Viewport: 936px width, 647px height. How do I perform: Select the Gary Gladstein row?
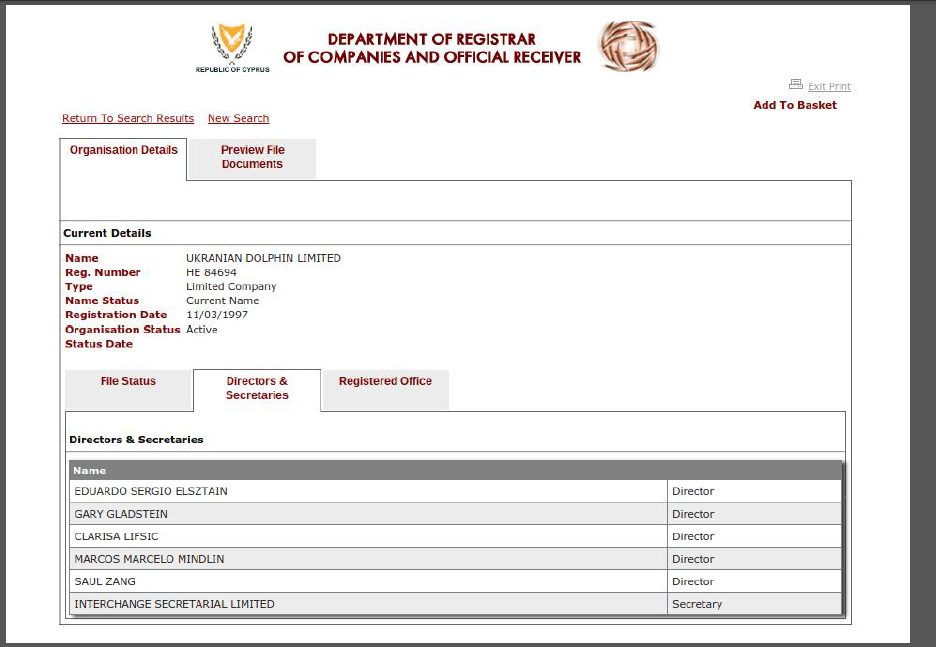tap(121, 514)
